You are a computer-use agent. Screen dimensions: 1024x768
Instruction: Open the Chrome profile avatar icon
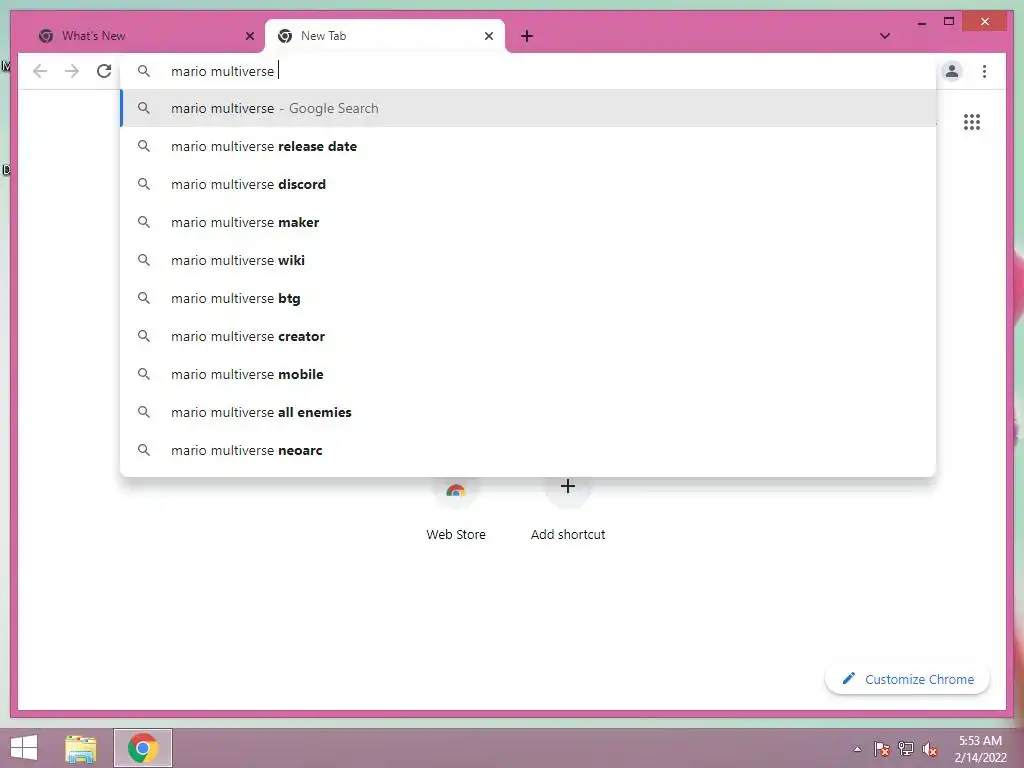pos(952,71)
